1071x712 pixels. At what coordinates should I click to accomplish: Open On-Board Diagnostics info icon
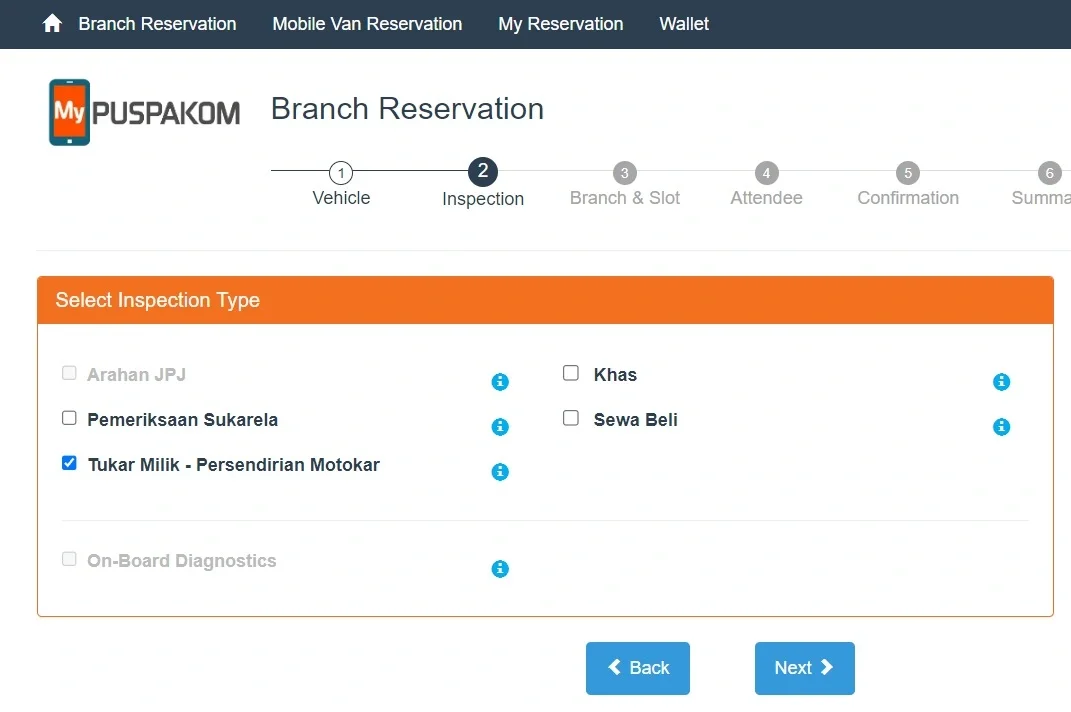point(500,569)
